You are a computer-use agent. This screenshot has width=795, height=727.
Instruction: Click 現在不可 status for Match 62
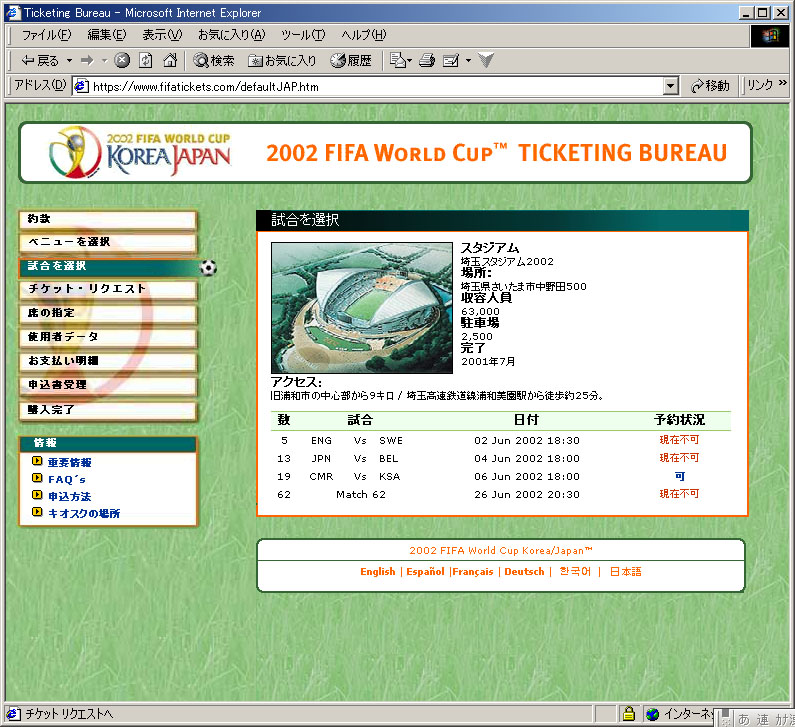pos(679,494)
